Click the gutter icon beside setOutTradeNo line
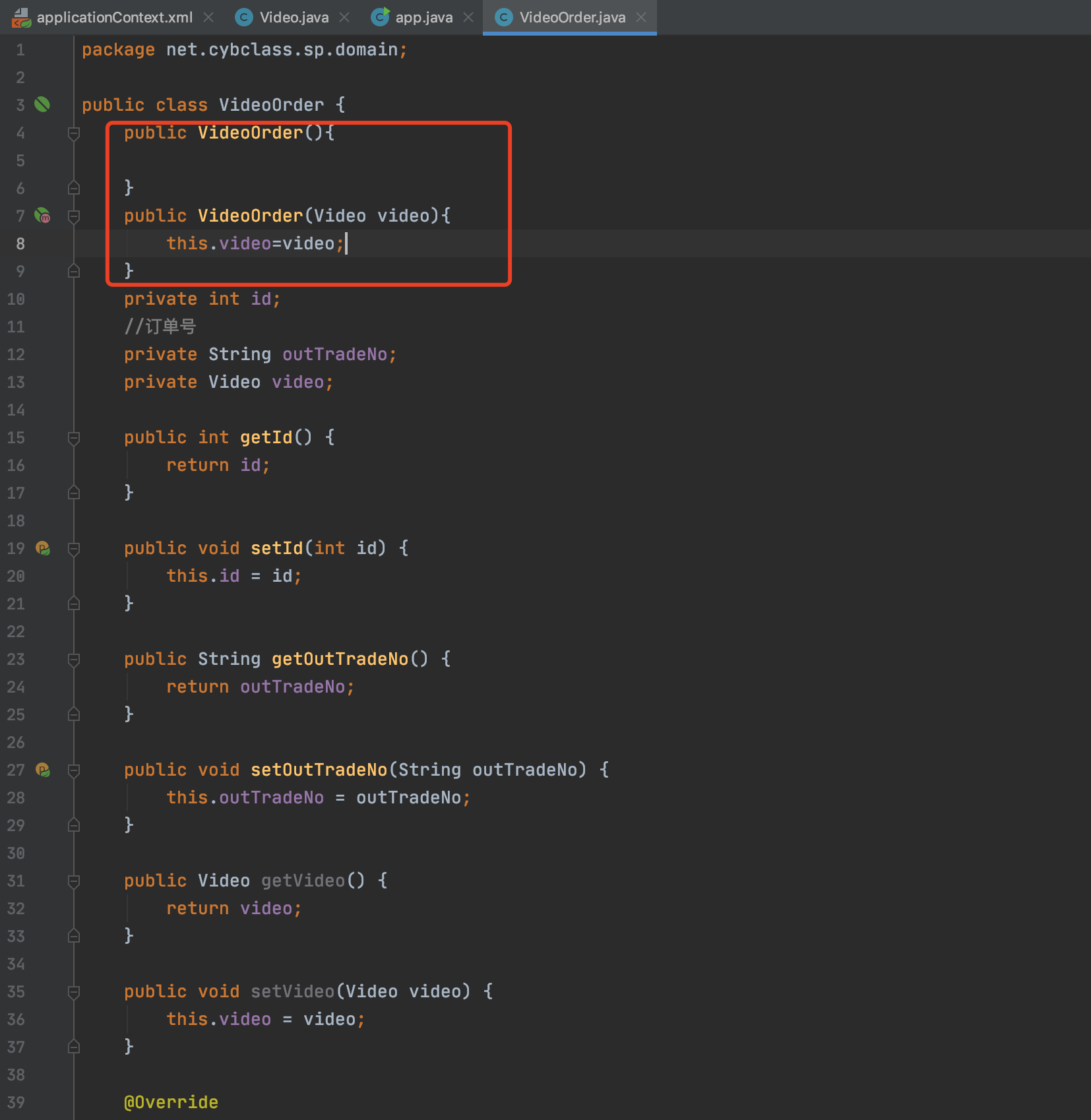 pos(43,770)
